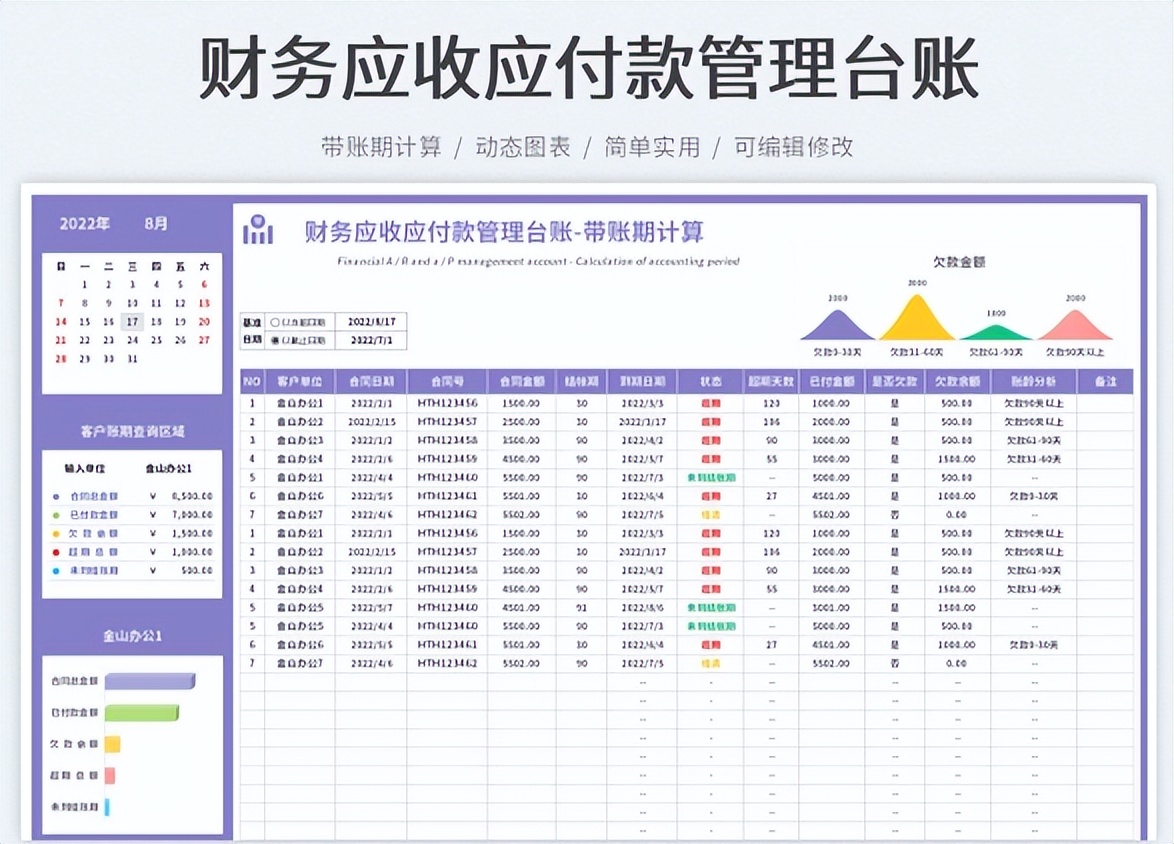
Task: Click the 未到结账期 status label in row 5
Action: point(710,478)
